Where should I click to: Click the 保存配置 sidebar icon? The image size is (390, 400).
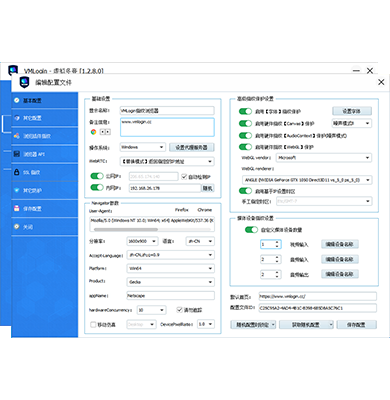tap(17, 208)
